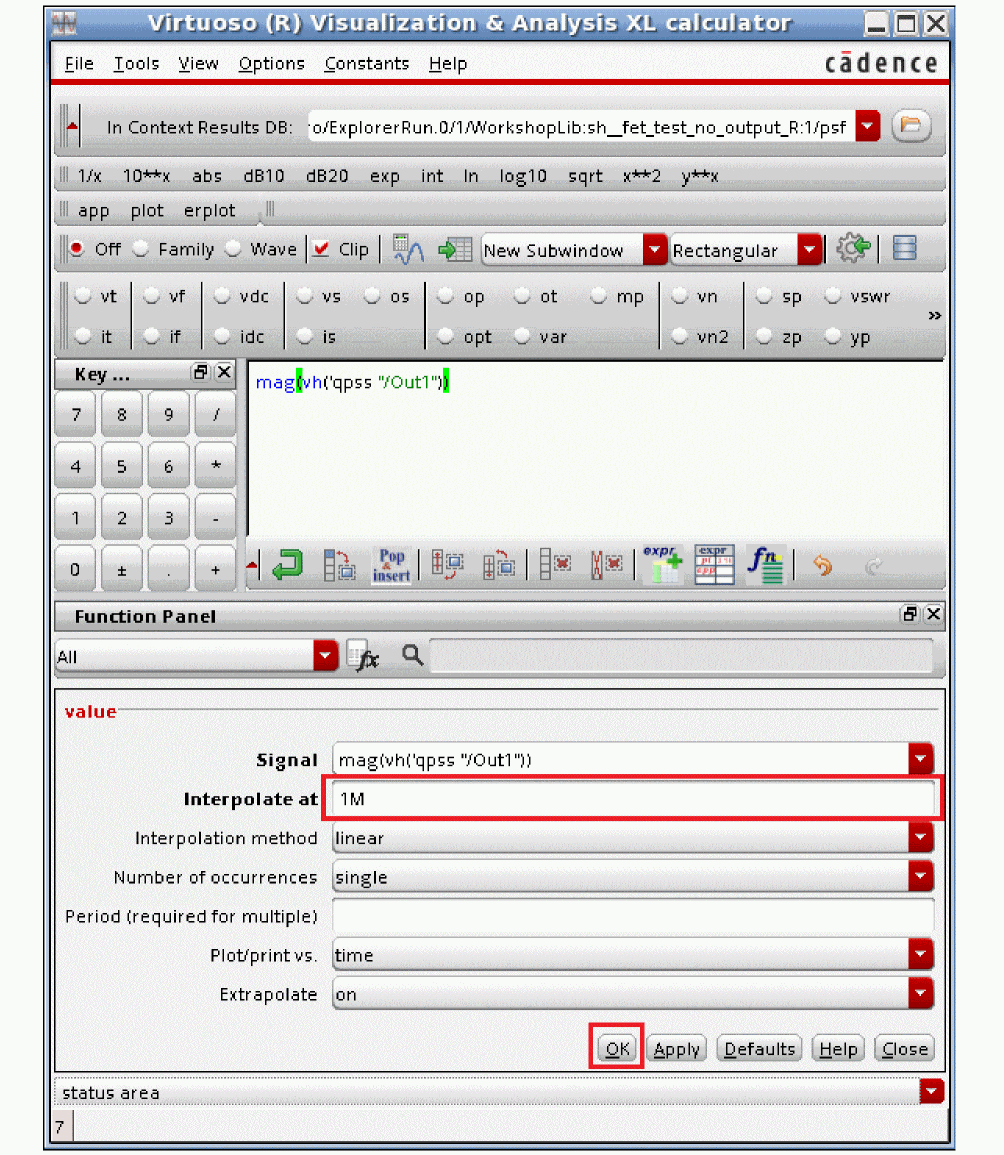1004x1155 pixels.
Task: Close the Key pad panel
Action: click(224, 372)
